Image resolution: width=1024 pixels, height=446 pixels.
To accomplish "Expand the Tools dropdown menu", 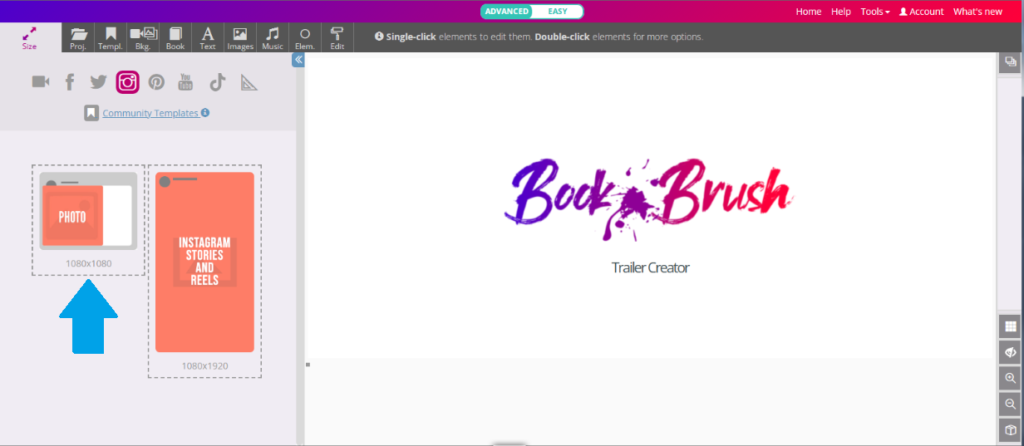I will click(x=875, y=12).
